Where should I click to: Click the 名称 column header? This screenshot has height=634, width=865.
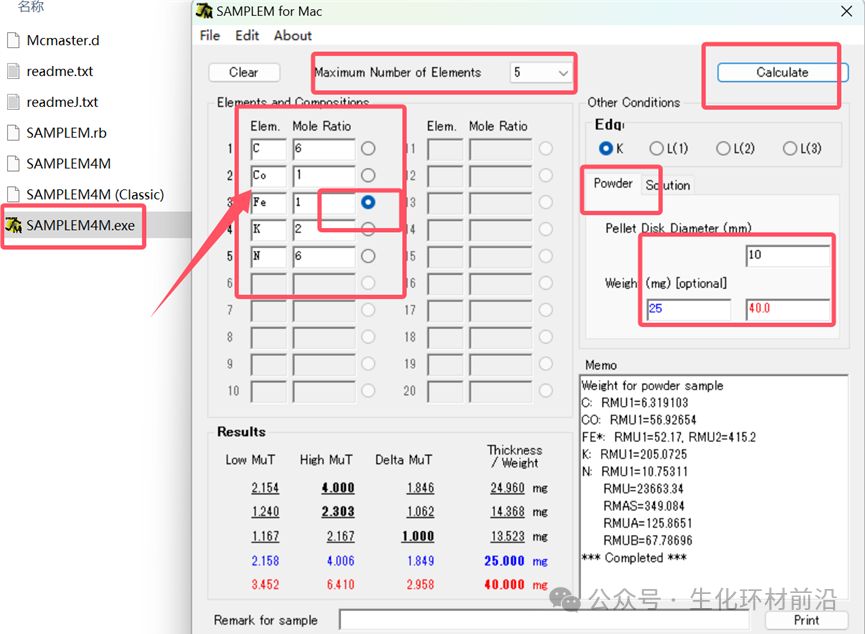[x=31, y=7]
